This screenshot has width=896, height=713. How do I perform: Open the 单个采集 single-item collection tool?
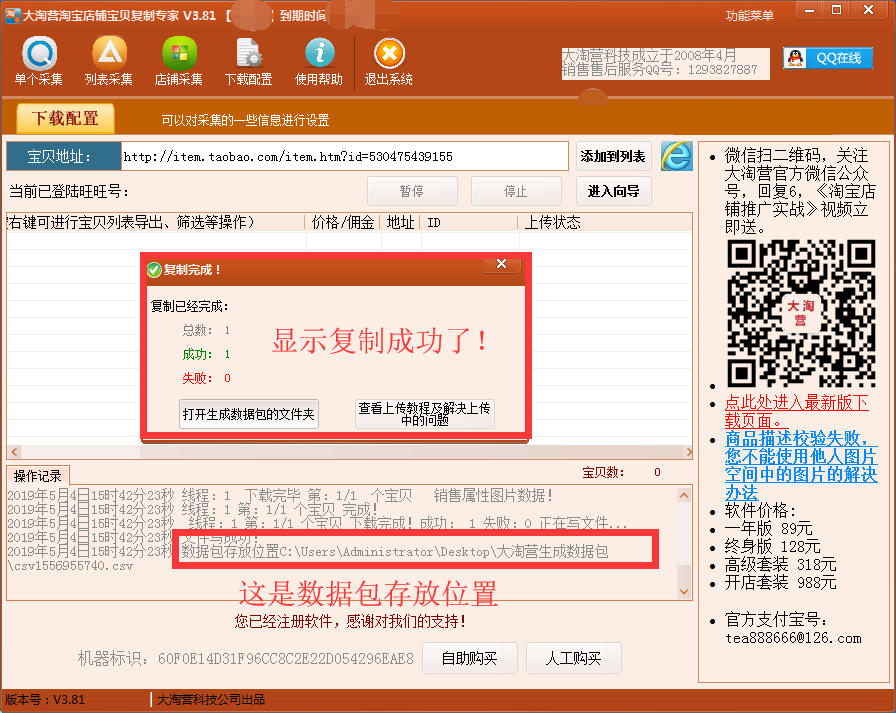click(39, 61)
